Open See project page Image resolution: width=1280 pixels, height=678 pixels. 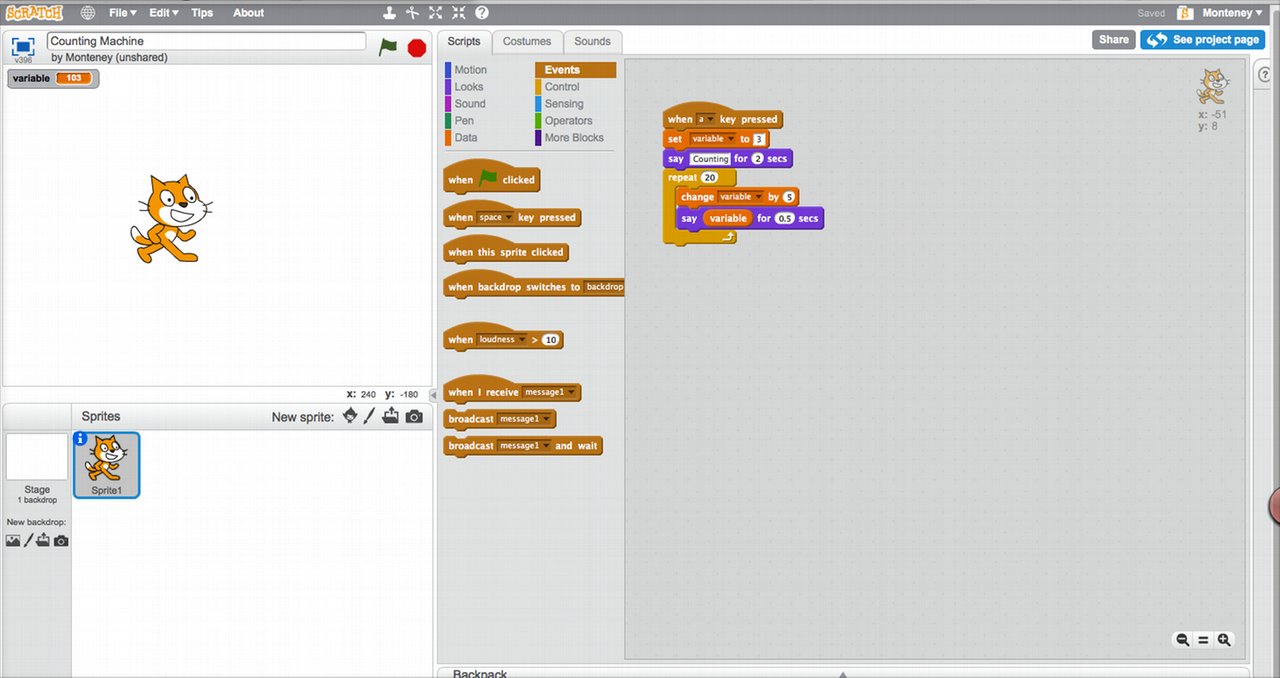pos(1202,39)
